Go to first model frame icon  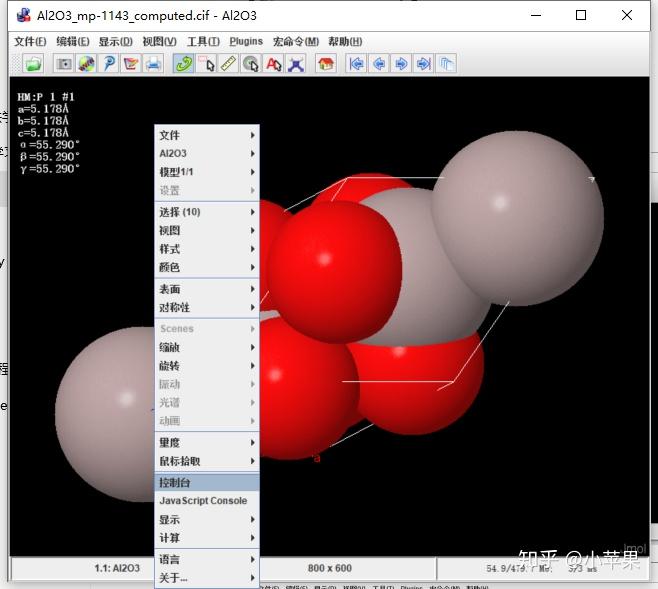(356, 63)
